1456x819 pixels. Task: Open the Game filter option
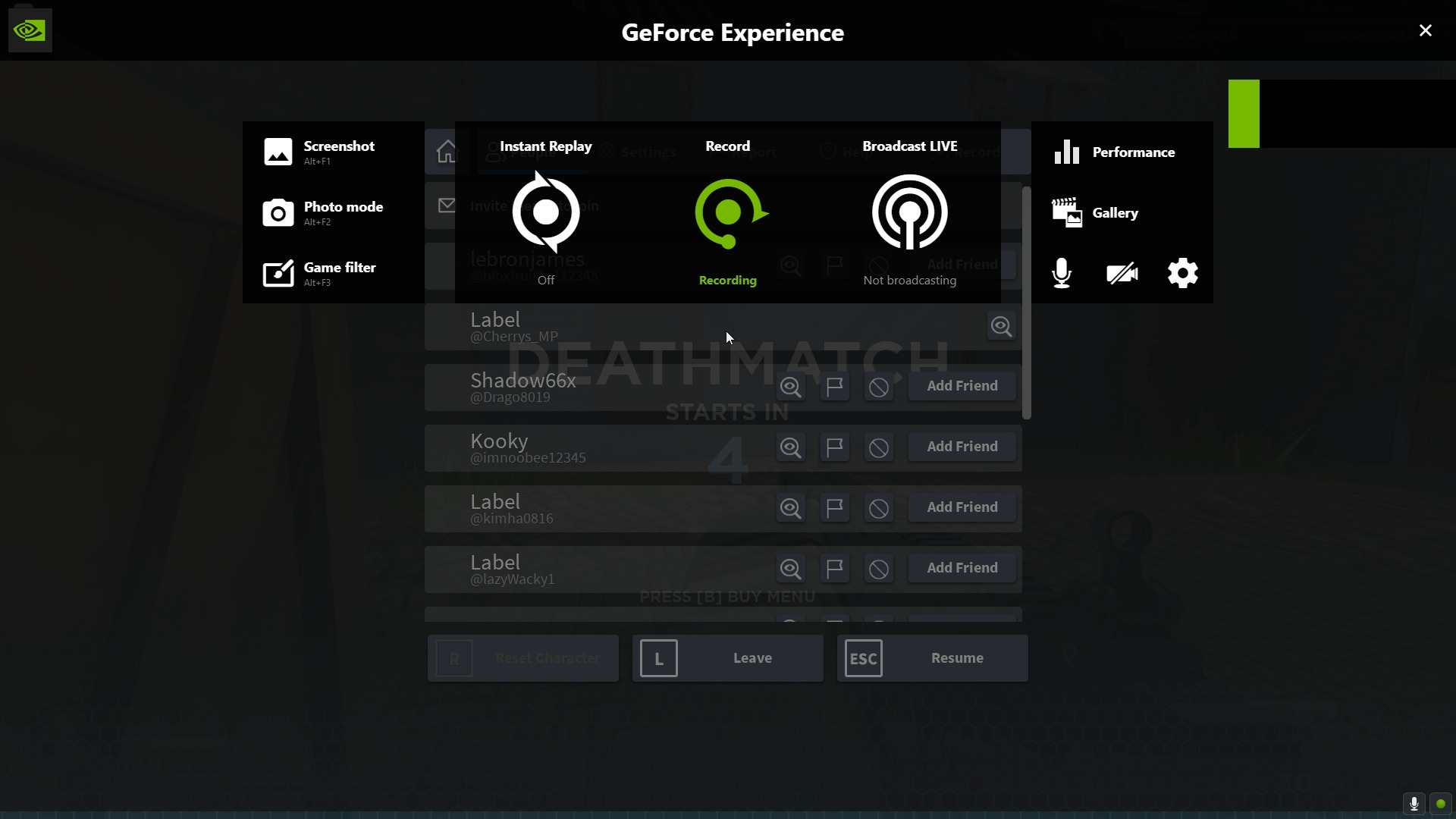coord(319,273)
